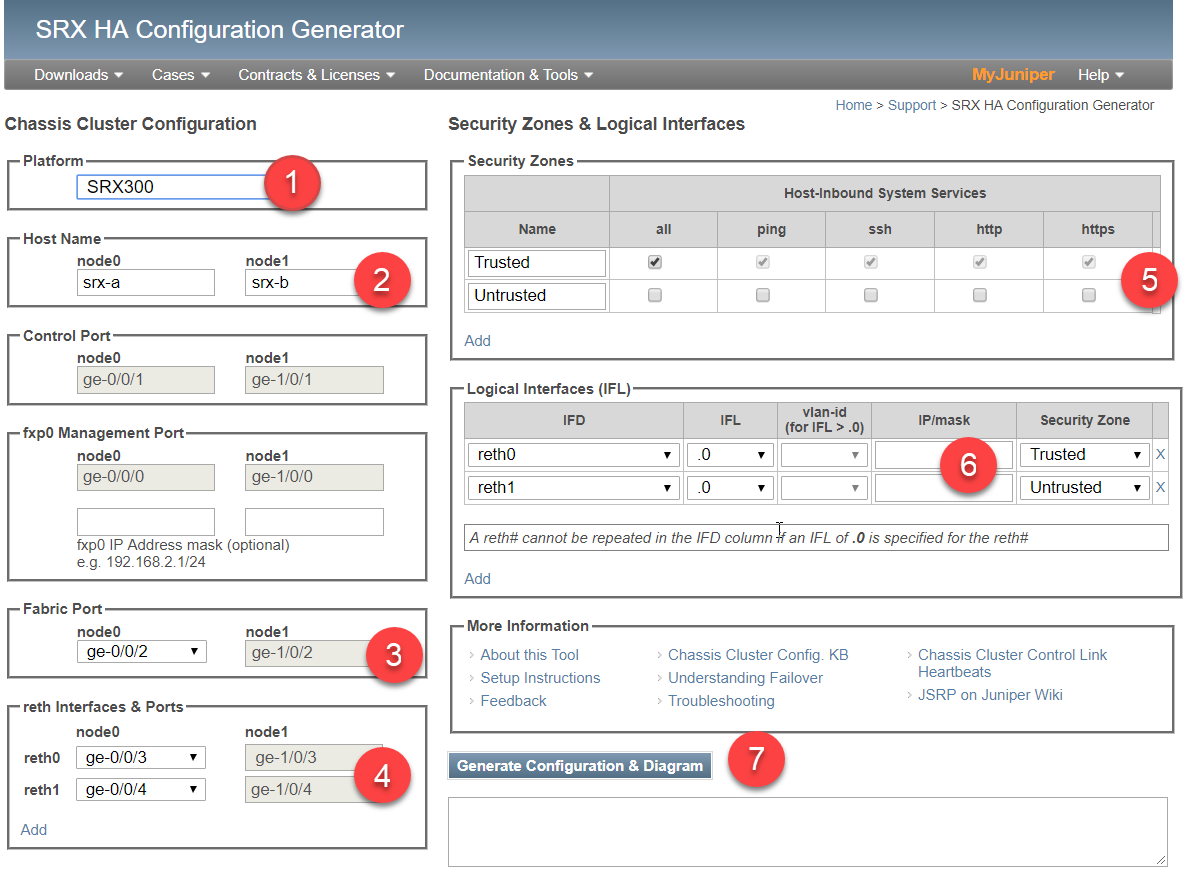Viewport: 1190px width, 875px height.
Task: Click node1 fxp0 IP address field
Action: point(314,522)
